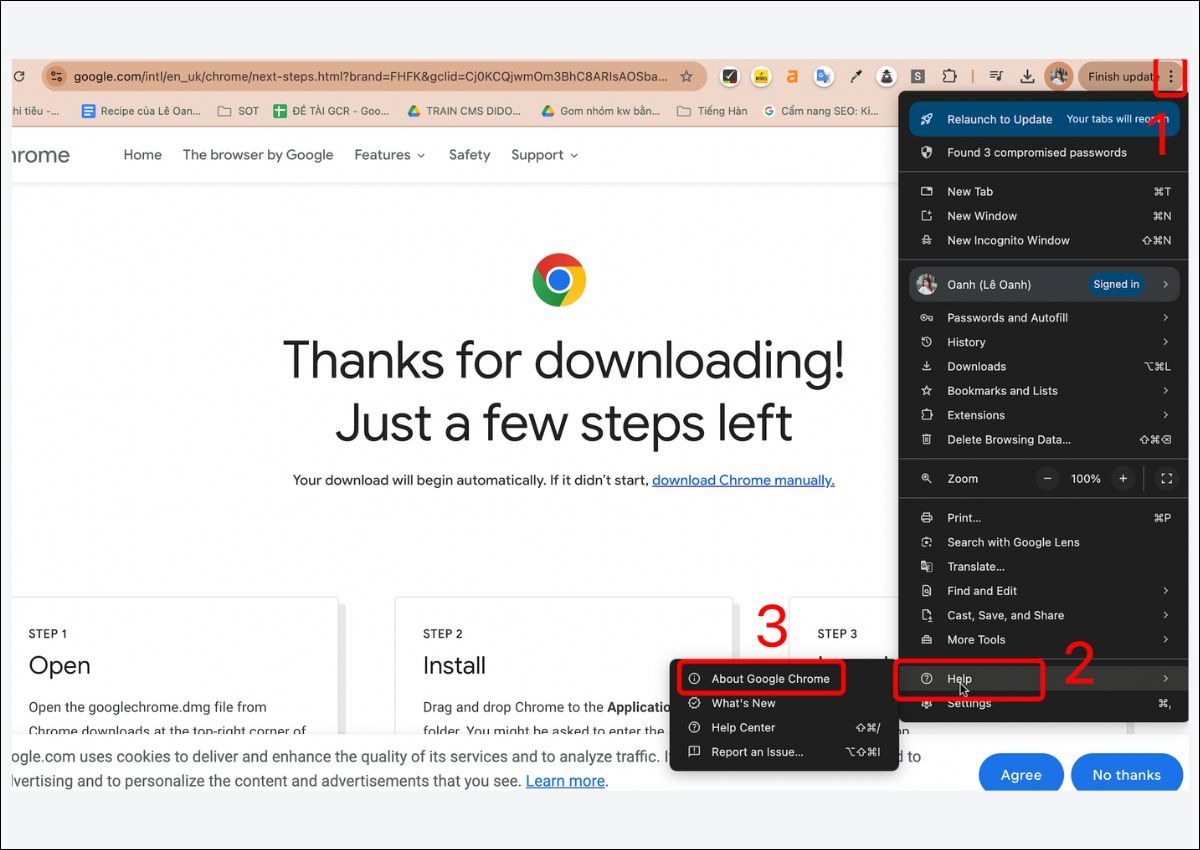This screenshot has width=1200, height=850.
Task: Open Help Center from the submenu
Action: tap(784, 728)
